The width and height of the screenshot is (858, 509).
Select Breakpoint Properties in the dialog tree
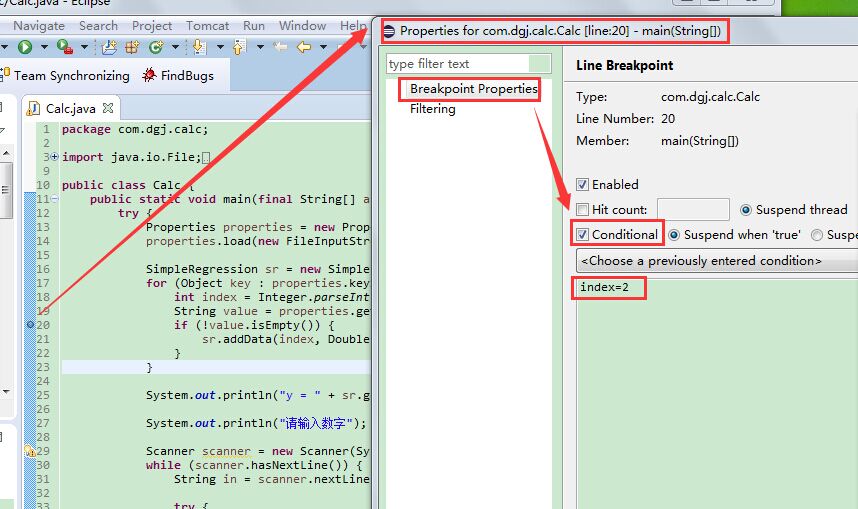pos(474,89)
